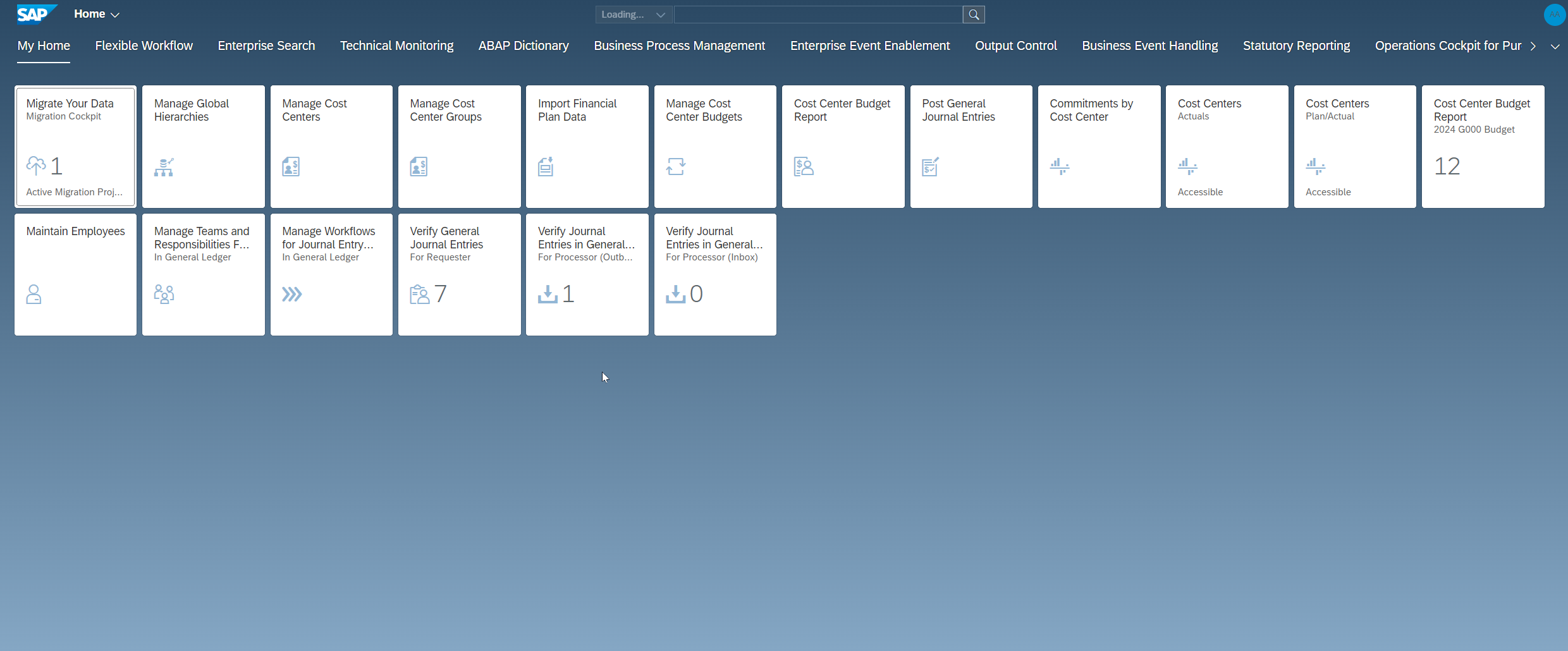Click the Maintain Employees tile title

pos(76,231)
